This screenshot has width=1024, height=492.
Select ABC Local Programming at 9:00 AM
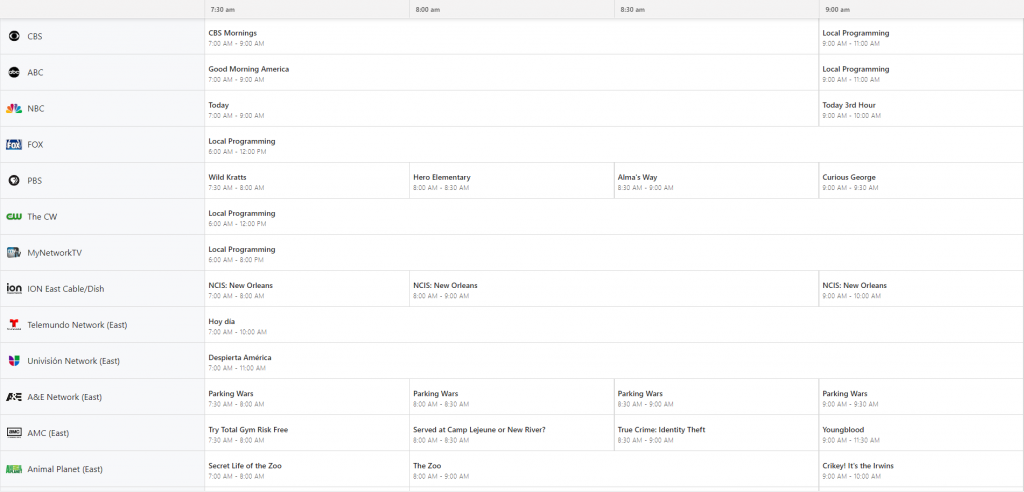pos(921,73)
